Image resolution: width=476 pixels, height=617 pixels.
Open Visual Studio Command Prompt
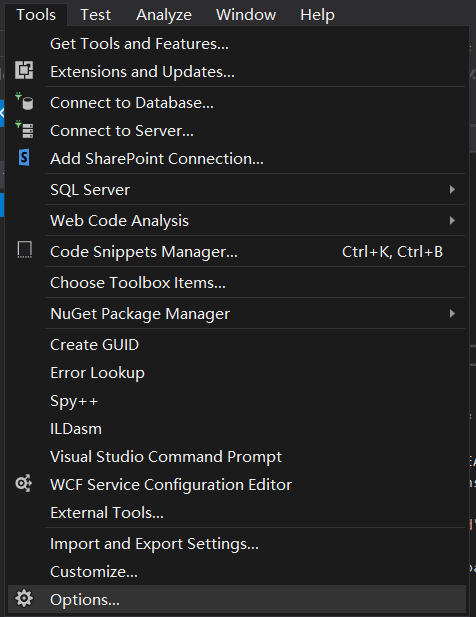(x=237, y=456)
